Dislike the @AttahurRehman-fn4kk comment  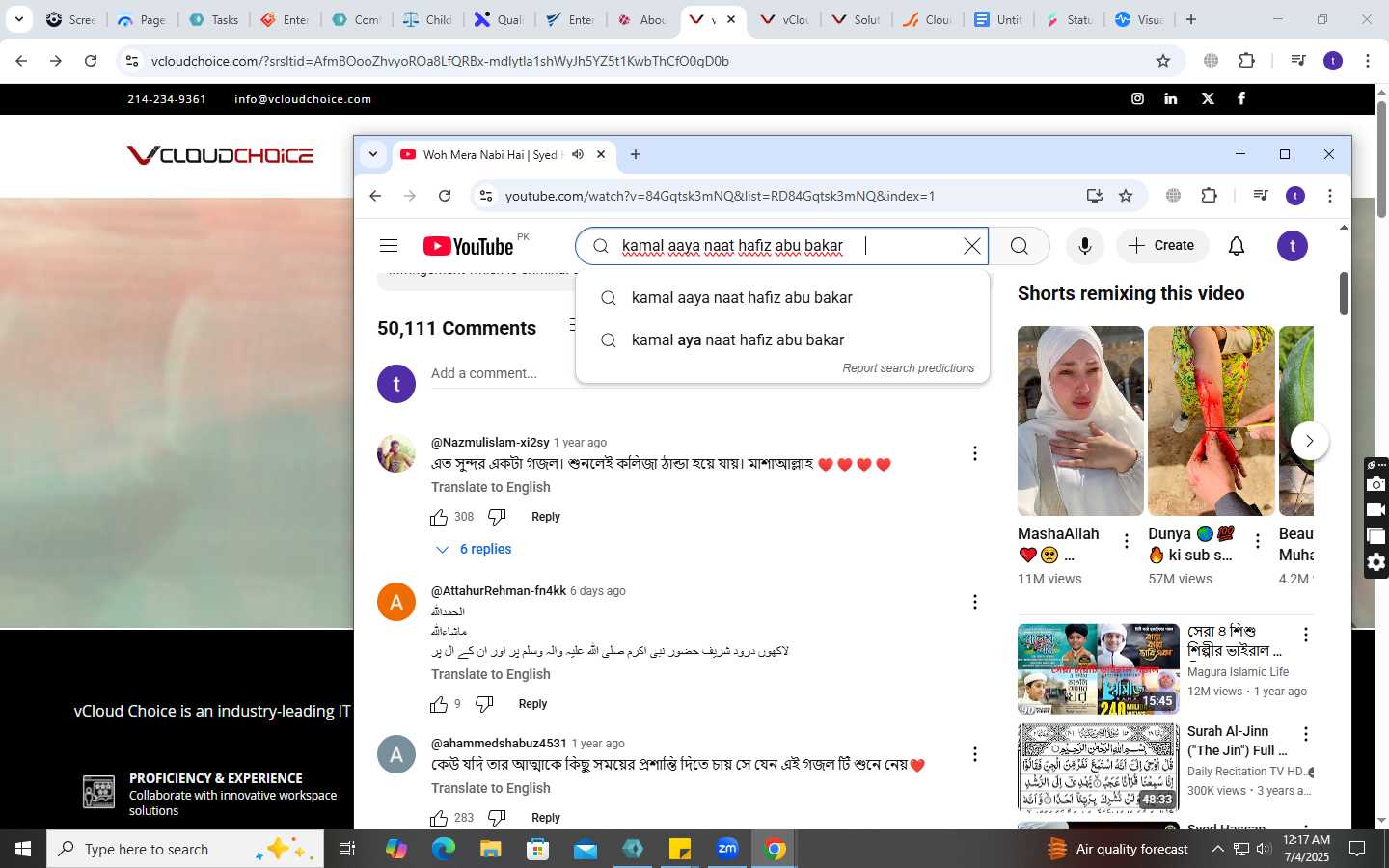tap(484, 704)
